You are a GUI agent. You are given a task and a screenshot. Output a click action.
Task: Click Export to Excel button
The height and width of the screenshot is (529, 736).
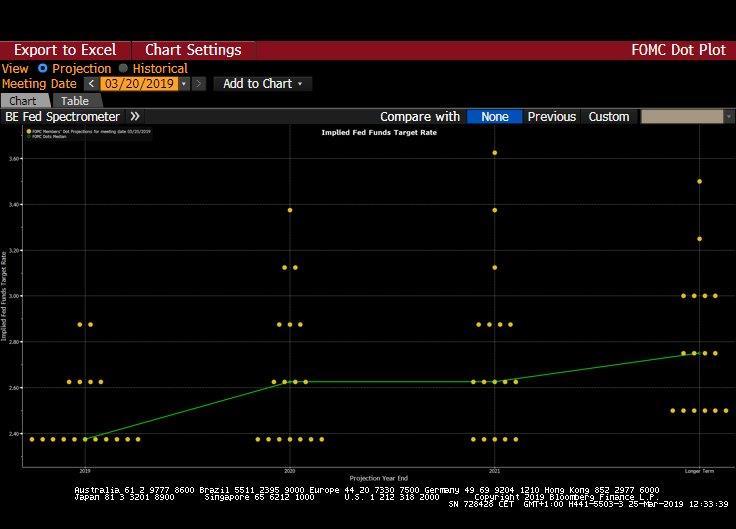pos(65,50)
